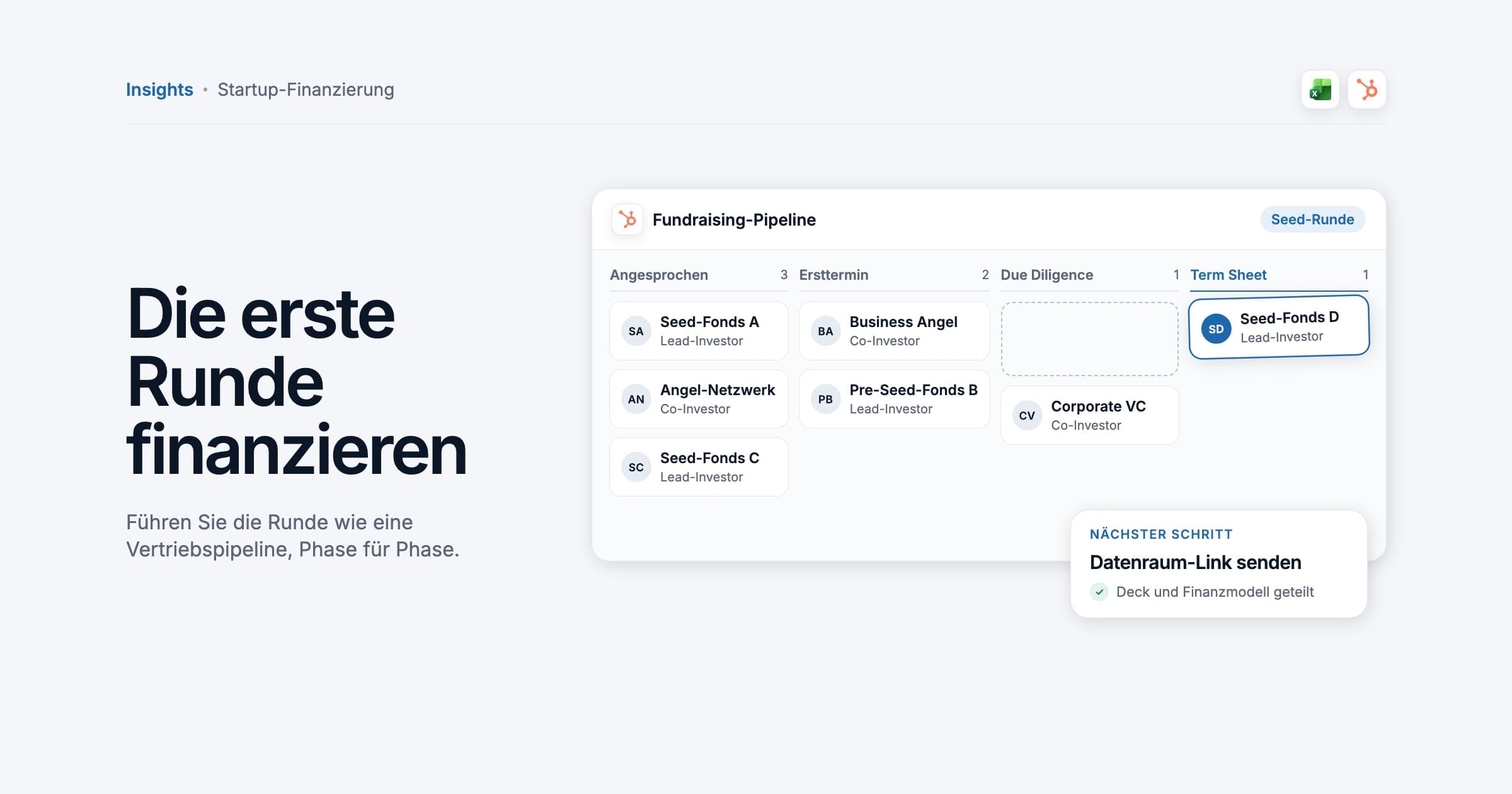Click the Nächster Schritt label
Viewport: 1512px width, 794px height.
pyautogui.click(x=1160, y=534)
